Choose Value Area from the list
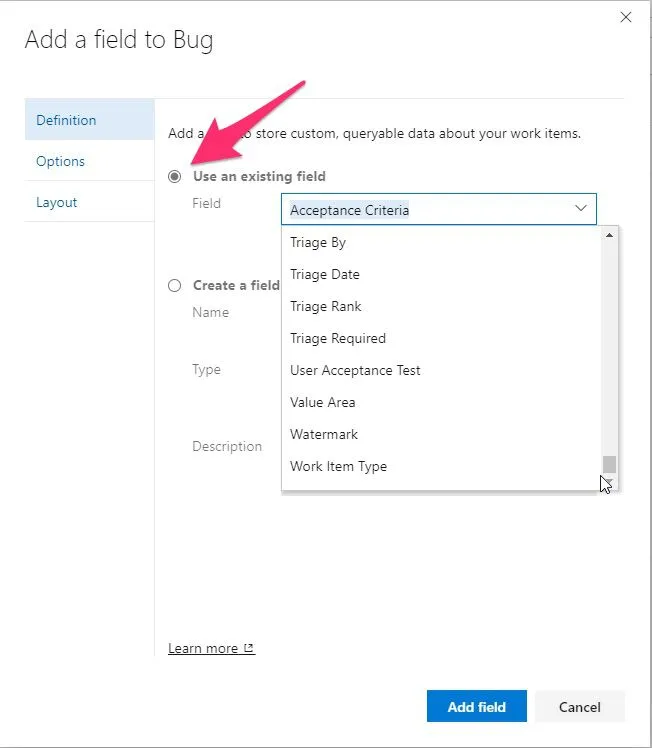652x748 pixels. (x=322, y=402)
